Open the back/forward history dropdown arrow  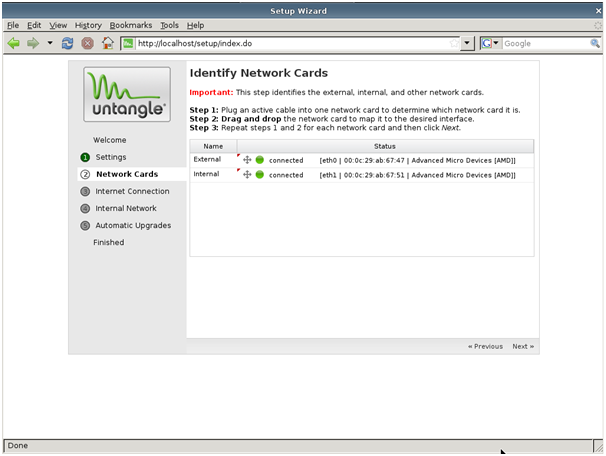(50, 43)
